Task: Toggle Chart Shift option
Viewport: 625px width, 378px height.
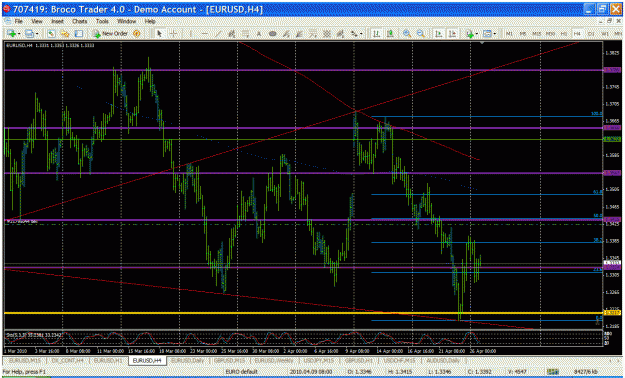Action: point(452,34)
